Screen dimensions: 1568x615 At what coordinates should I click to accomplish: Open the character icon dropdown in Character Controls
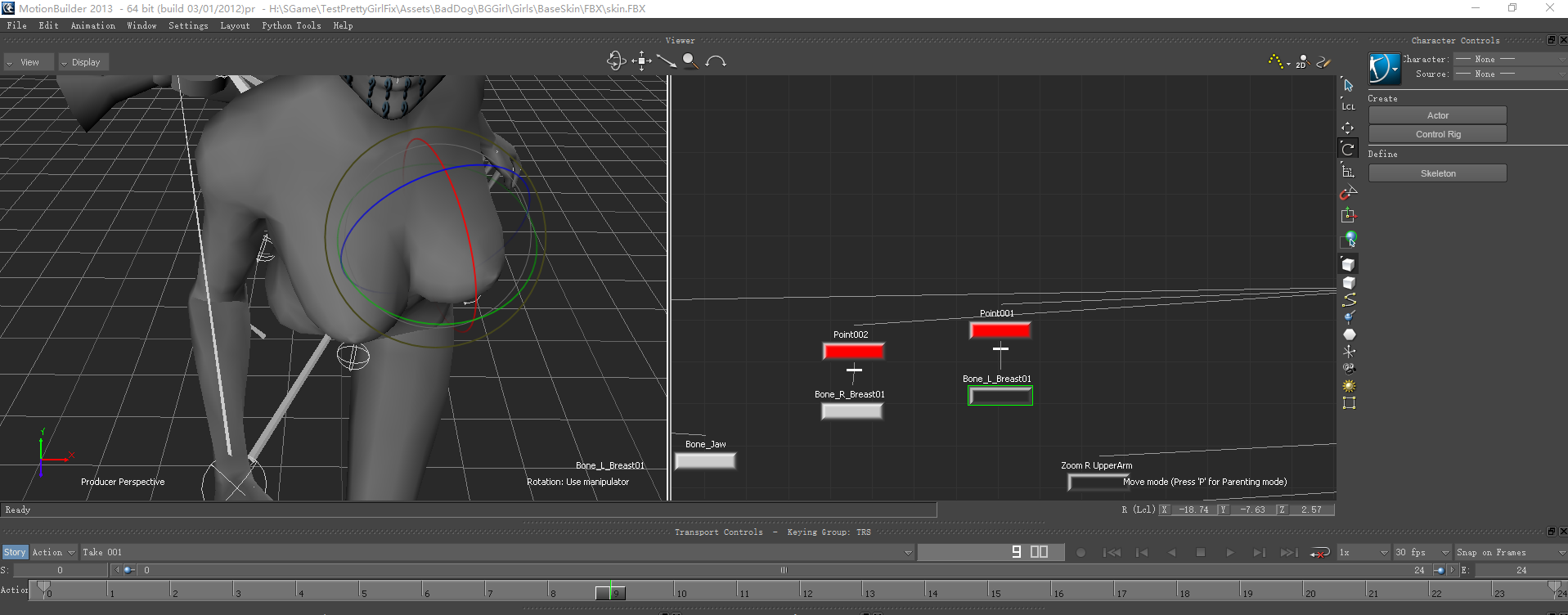1385,69
